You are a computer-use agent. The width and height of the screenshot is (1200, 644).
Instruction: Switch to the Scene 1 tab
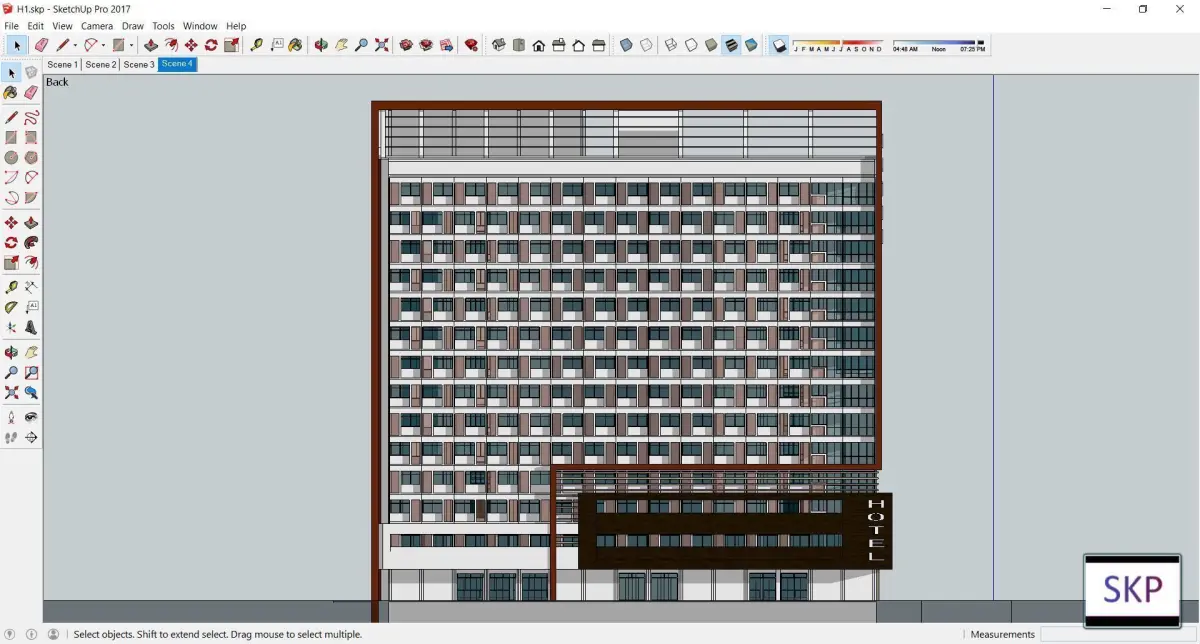62,64
